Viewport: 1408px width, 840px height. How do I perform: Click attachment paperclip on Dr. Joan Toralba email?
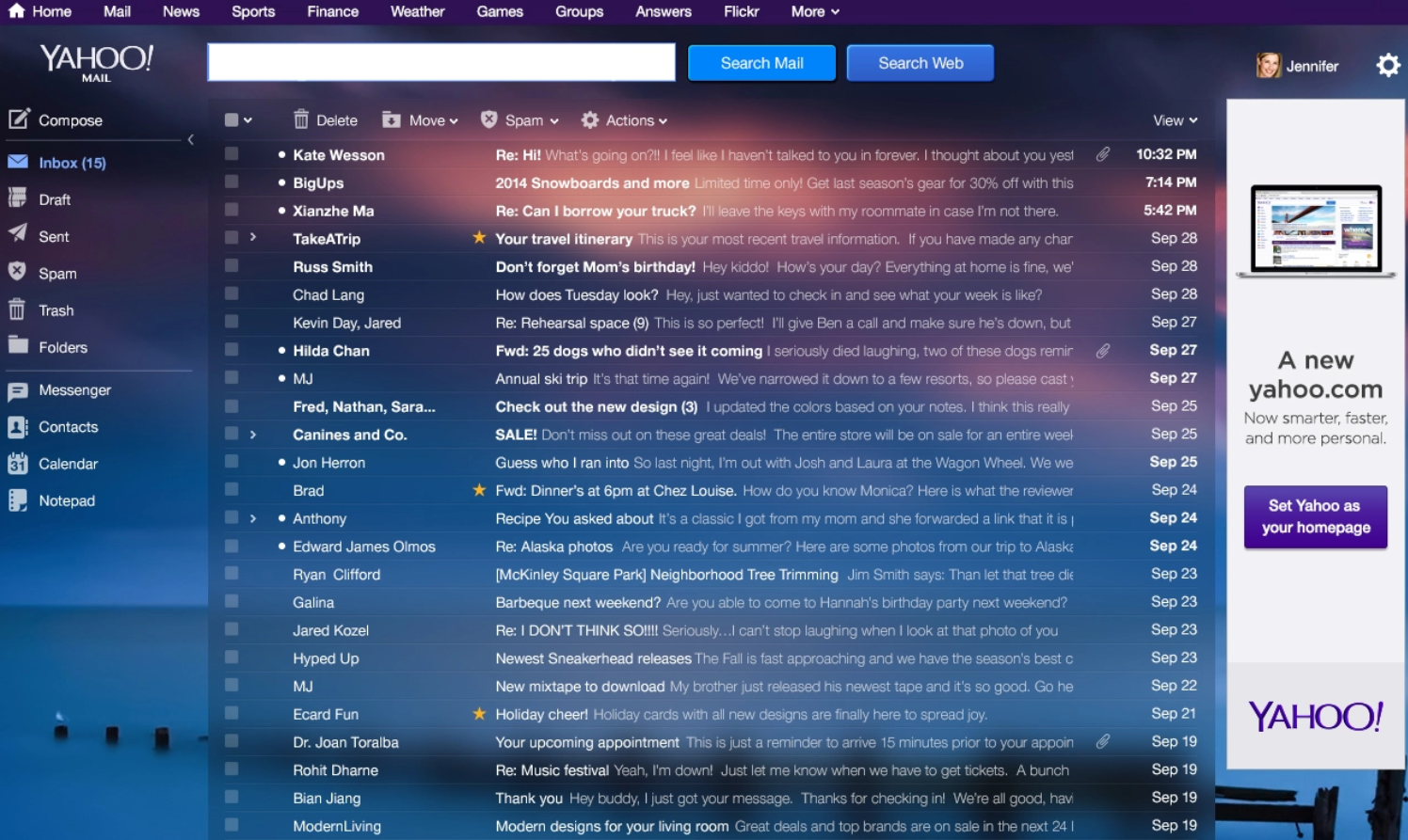(1102, 741)
